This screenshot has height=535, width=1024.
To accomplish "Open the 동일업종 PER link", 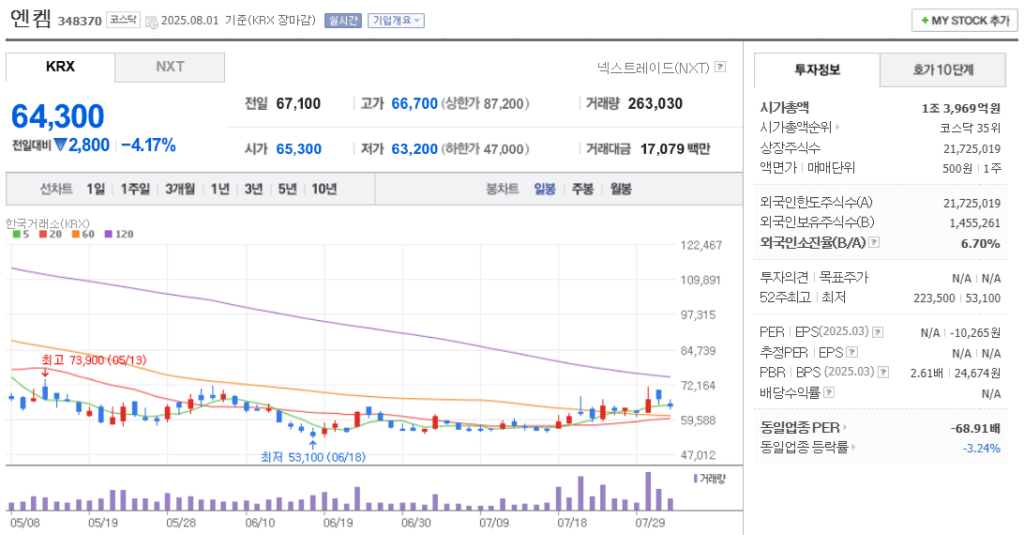I will (800, 428).
